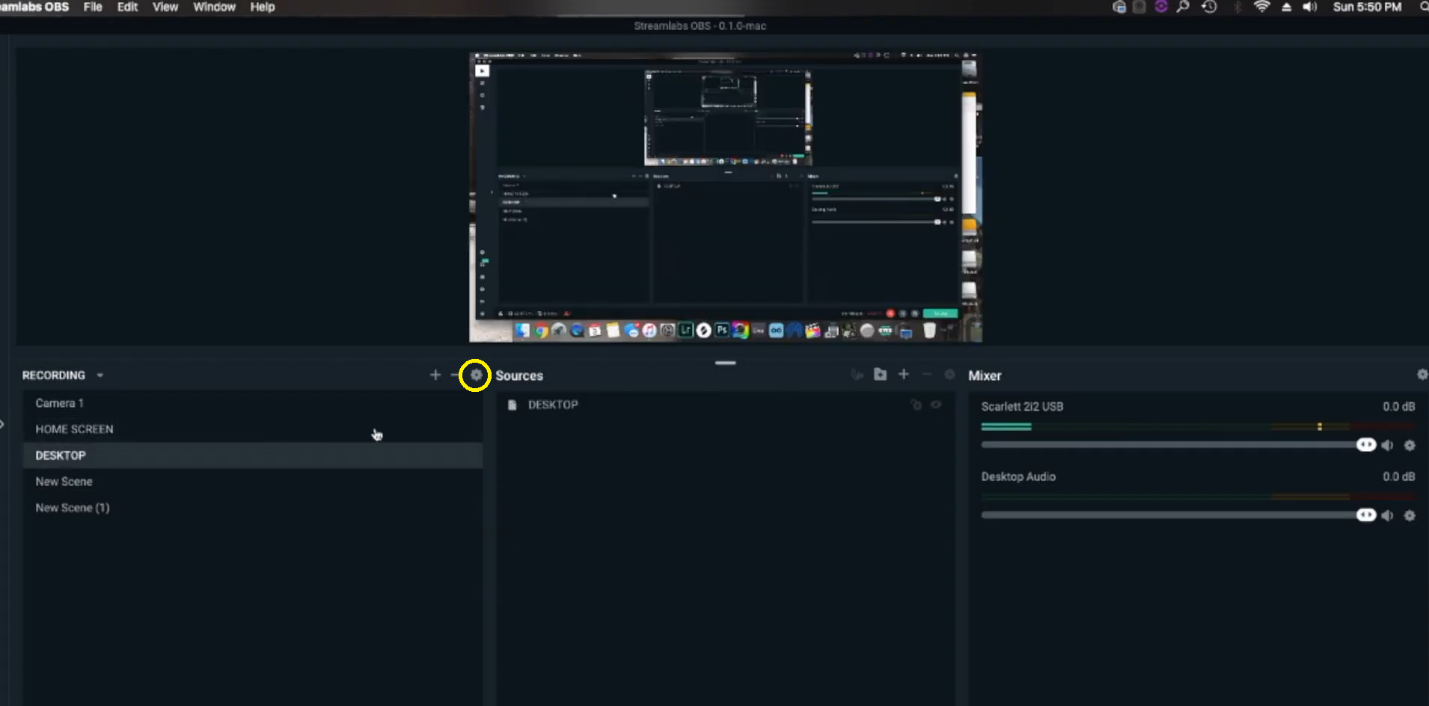Open Desktop Audio gear settings in Mixer
This screenshot has height=706, width=1429.
point(1410,515)
